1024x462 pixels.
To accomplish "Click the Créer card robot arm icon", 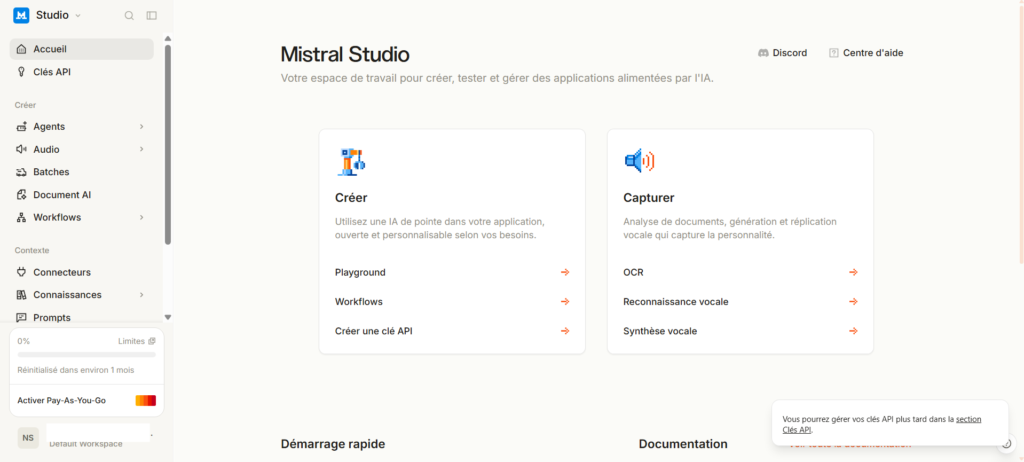I will pos(351,161).
